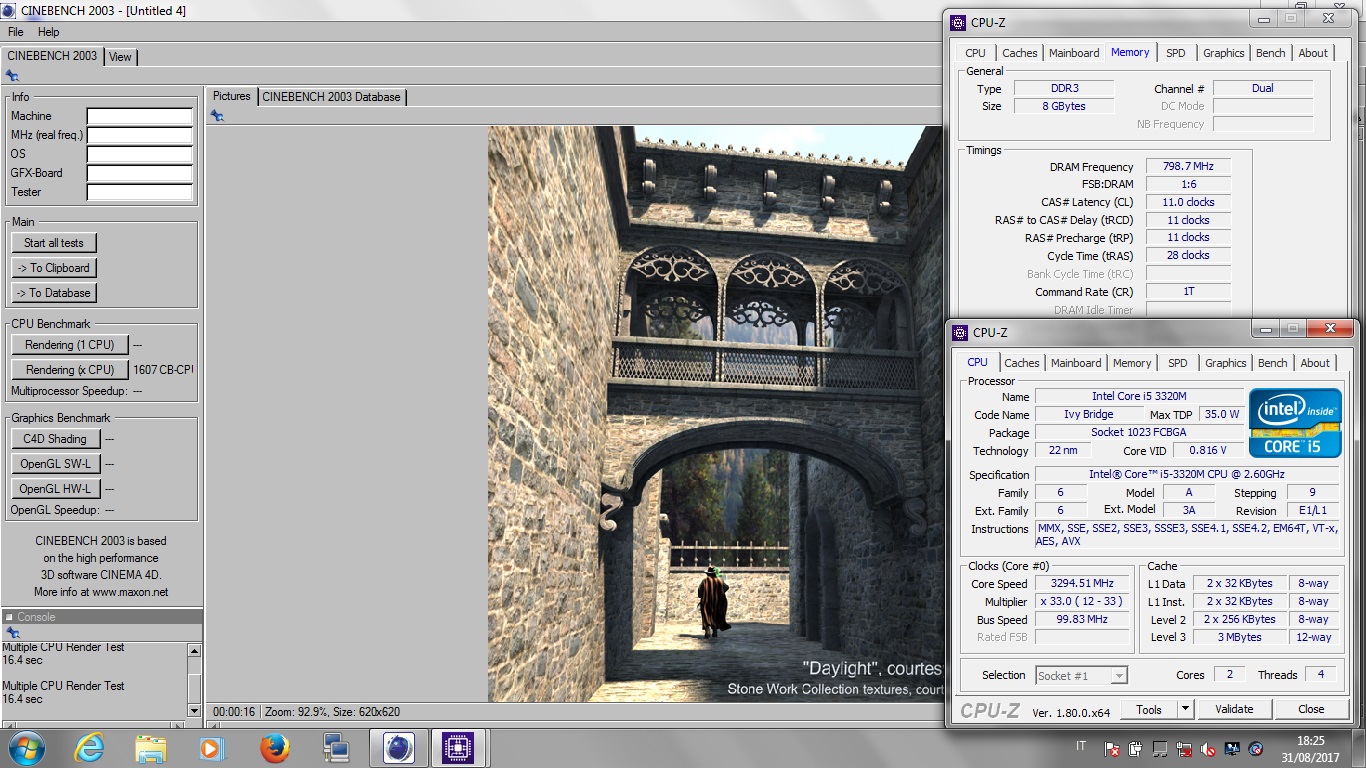Click the Close button in CPU-Z
The height and width of the screenshot is (768, 1366).
(x=1311, y=709)
